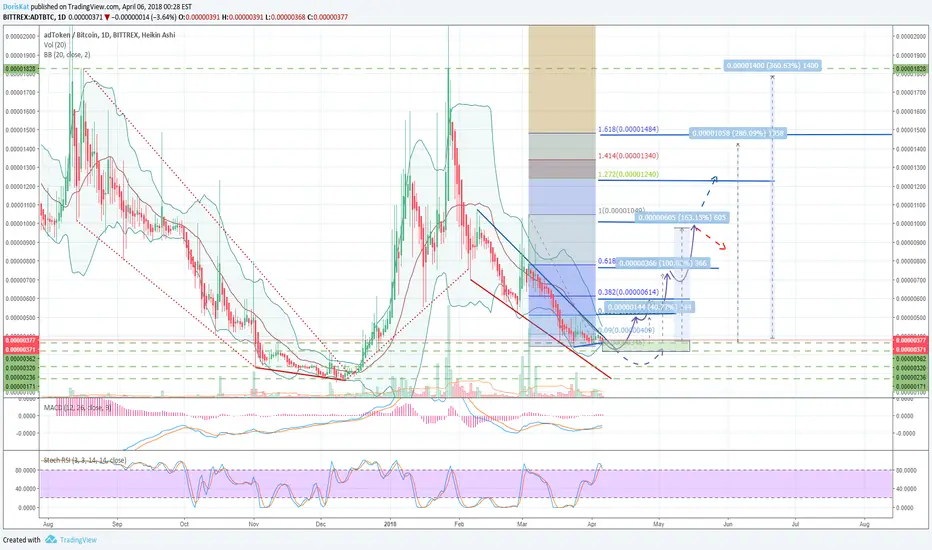Click the Mar label on time axis
The height and width of the screenshot is (550, 932).
[522, 524]
